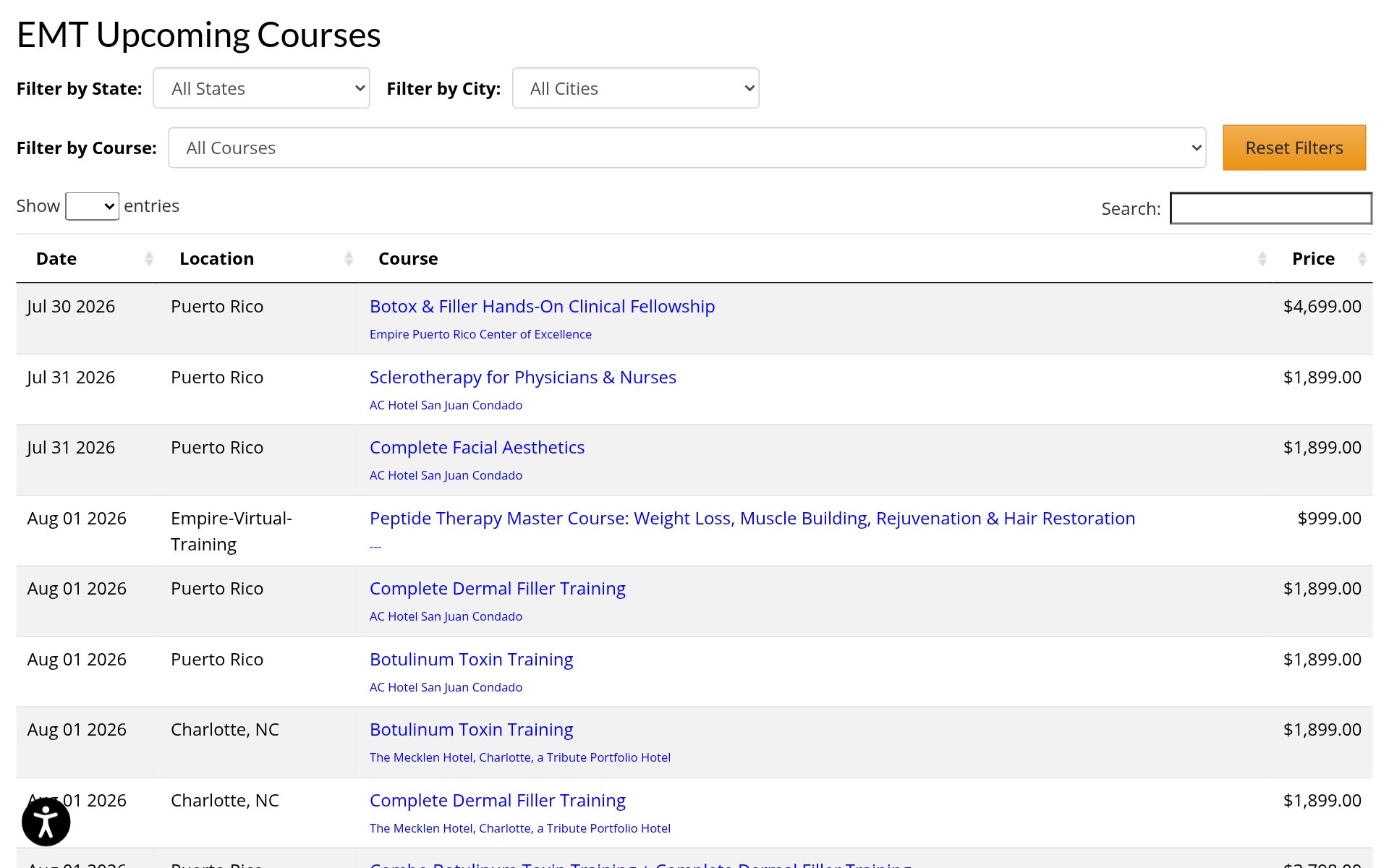Viewport: 1389px width, 868px height.
Task: Open Charlotte Complete Dermal Filler Training link
Action: (498, 800)
